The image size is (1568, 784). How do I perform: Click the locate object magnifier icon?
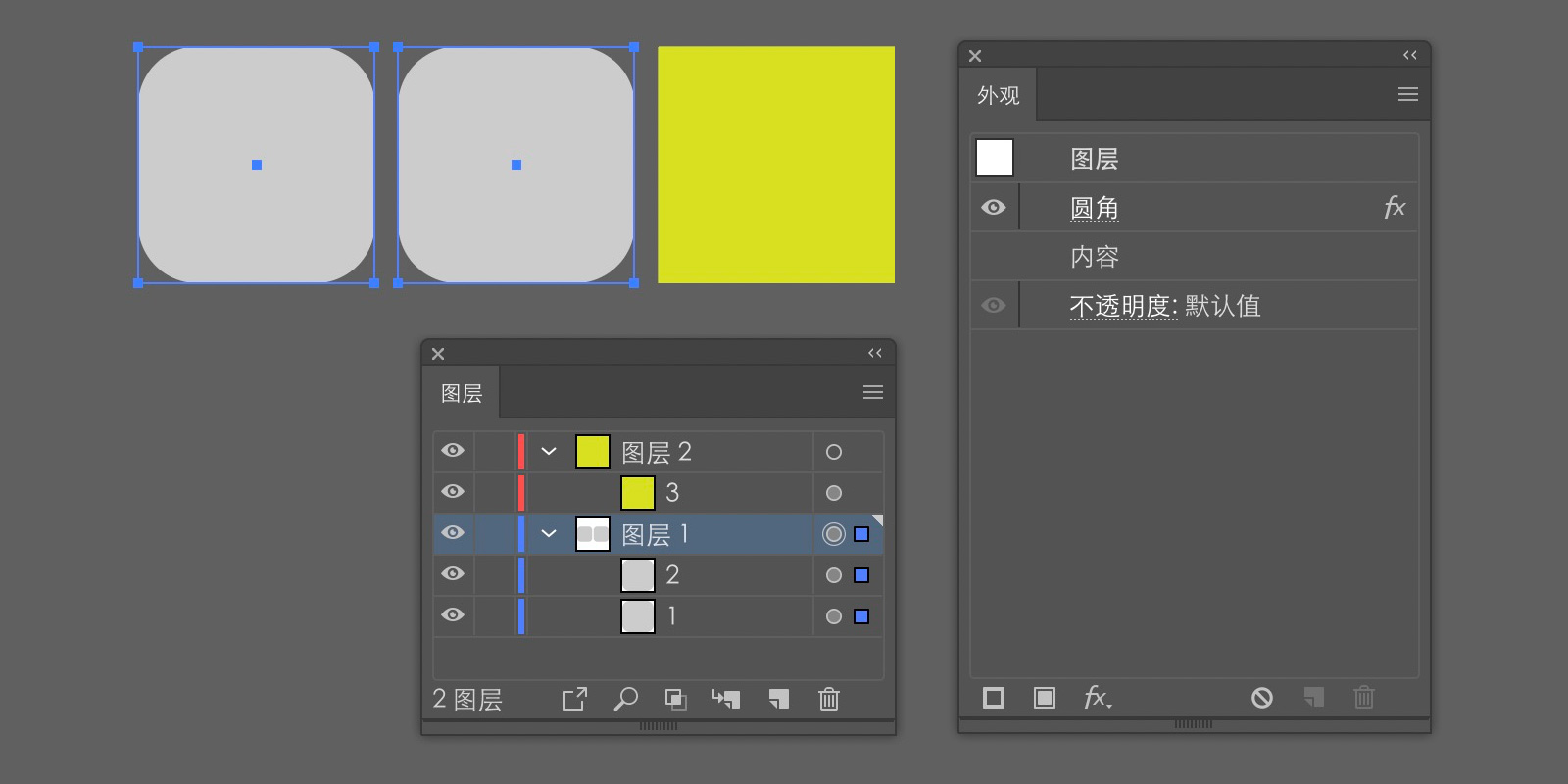click(x=625, y=699)
